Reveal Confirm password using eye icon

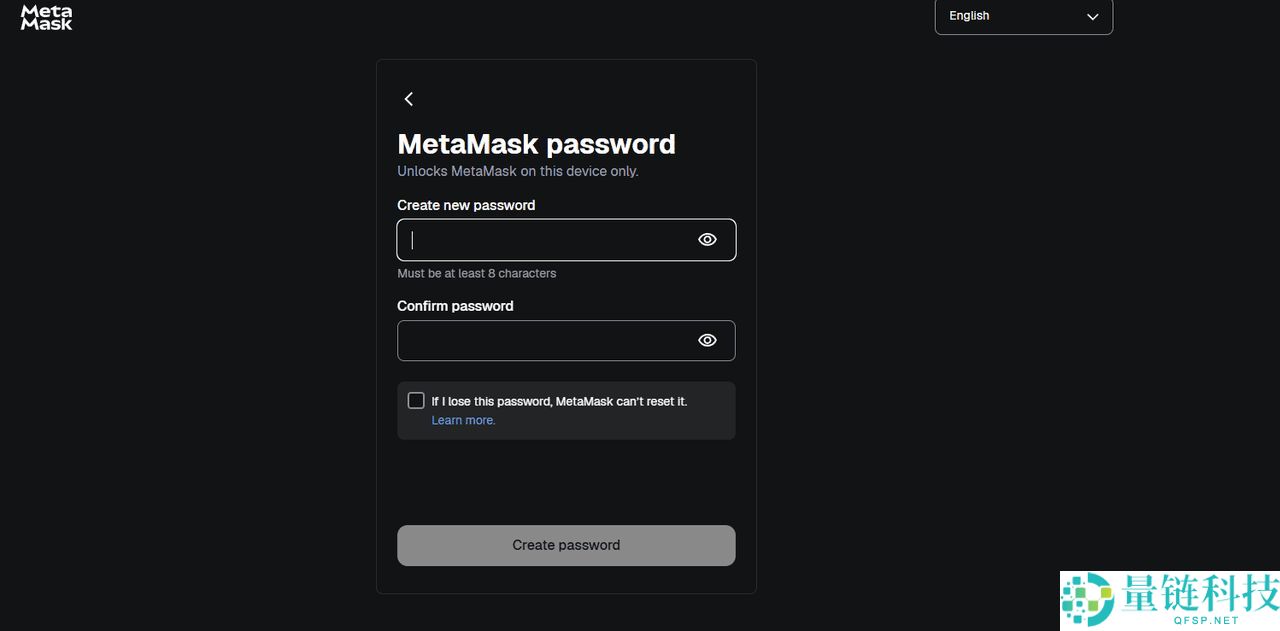(x=707, y=340)
